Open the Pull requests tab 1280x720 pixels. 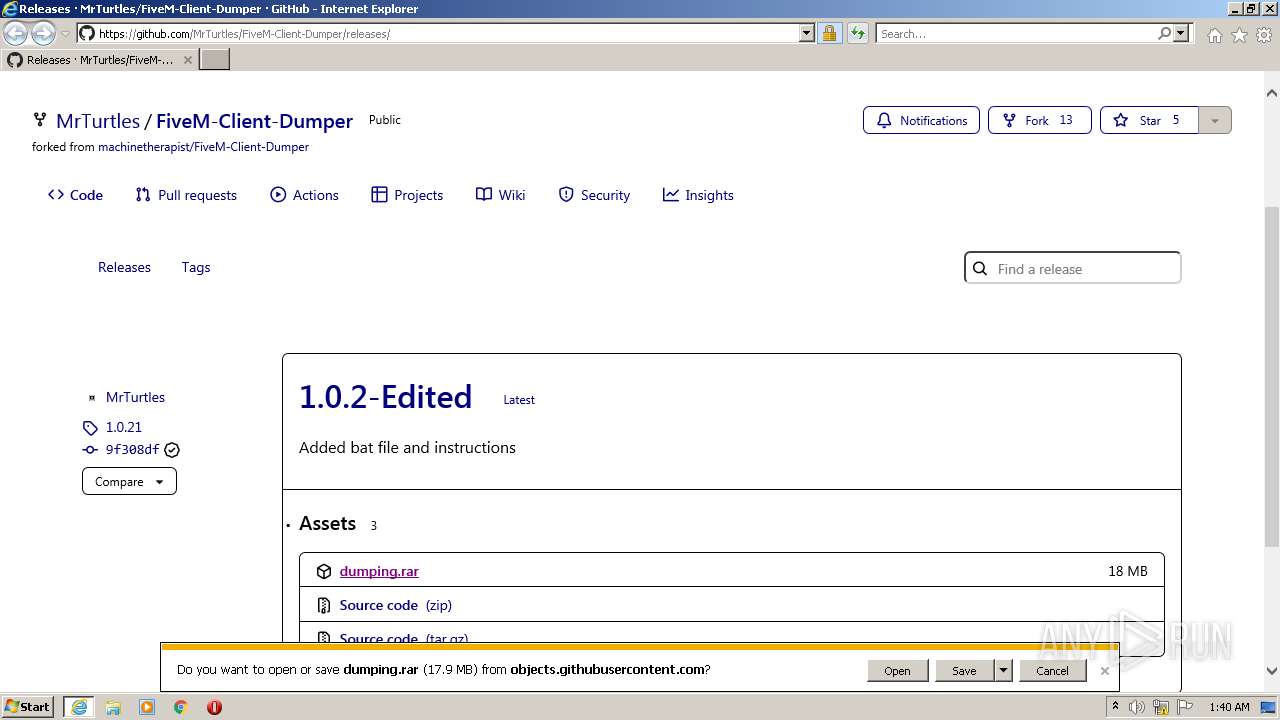(x=186, y=195)
